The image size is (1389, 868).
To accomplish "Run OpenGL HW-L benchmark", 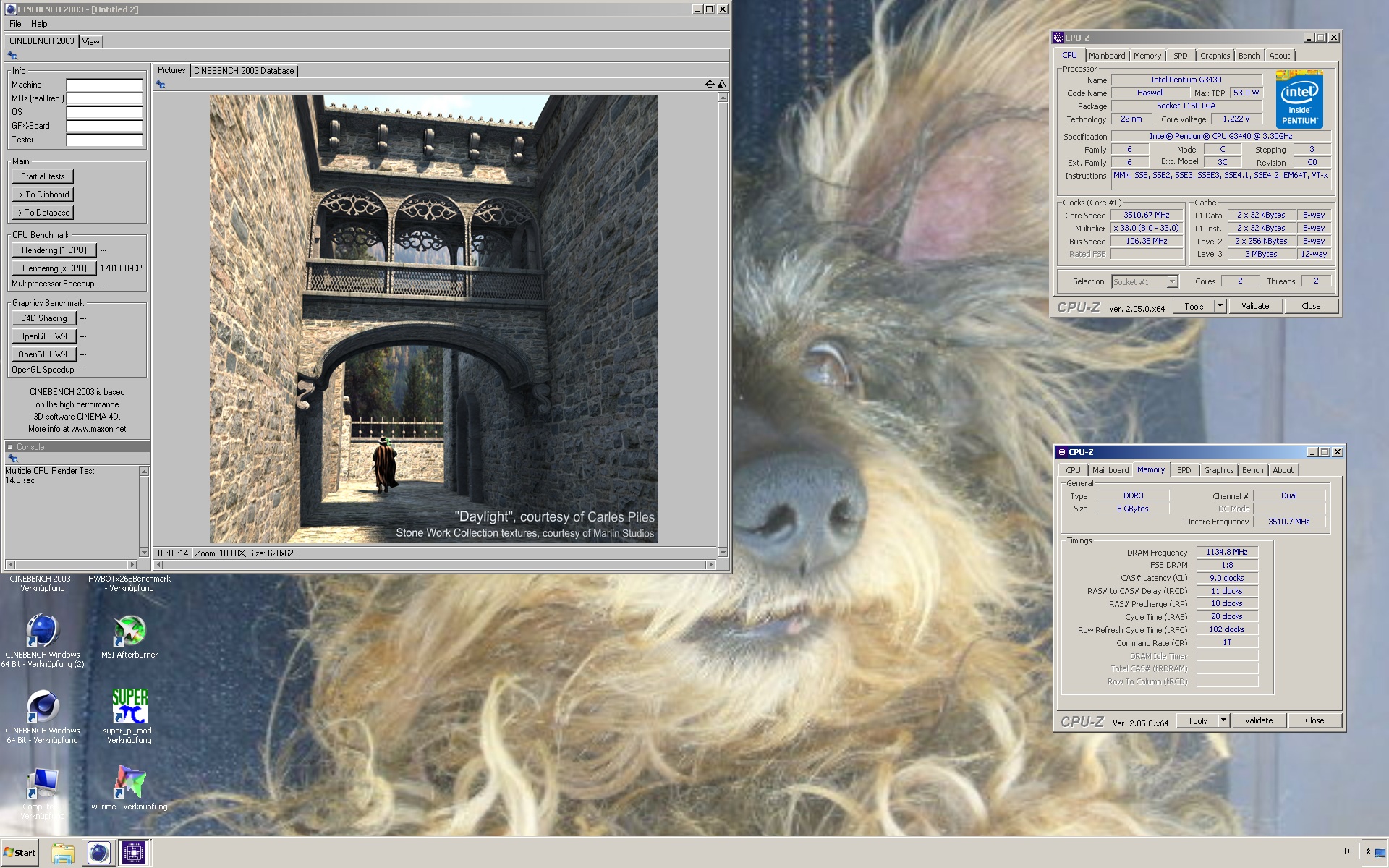I will coord(43,354).
